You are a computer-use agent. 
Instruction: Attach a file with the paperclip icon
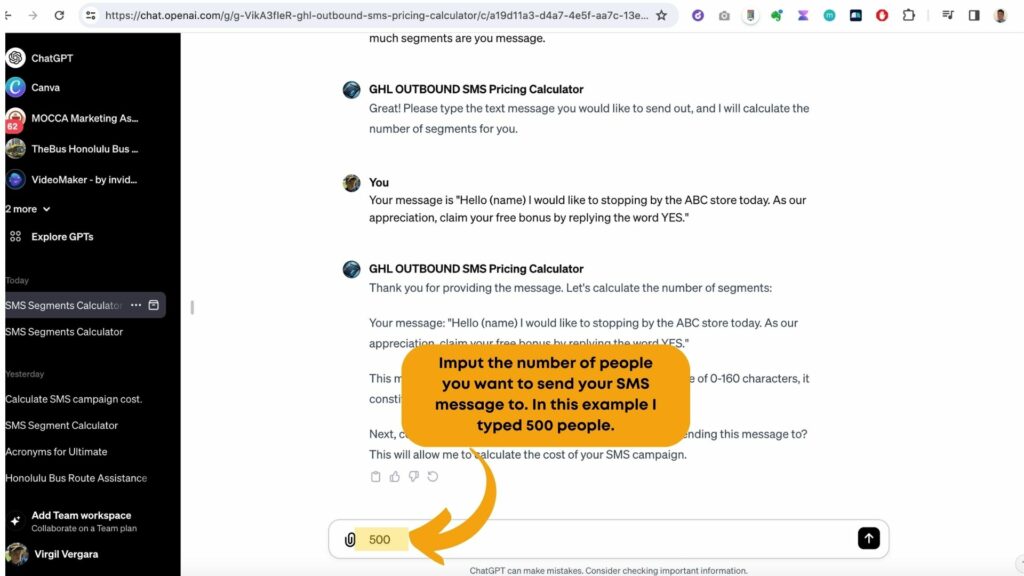coord(350,539)
